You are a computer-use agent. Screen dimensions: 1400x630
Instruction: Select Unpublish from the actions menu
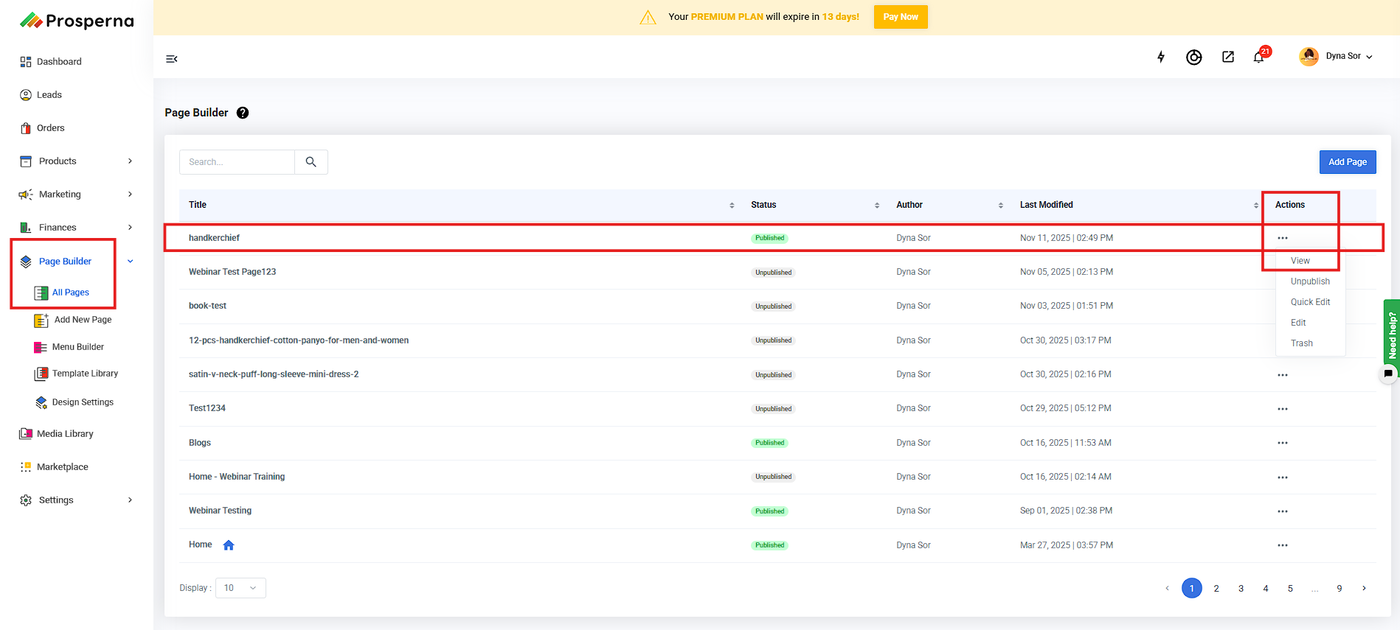[1310, 281]
